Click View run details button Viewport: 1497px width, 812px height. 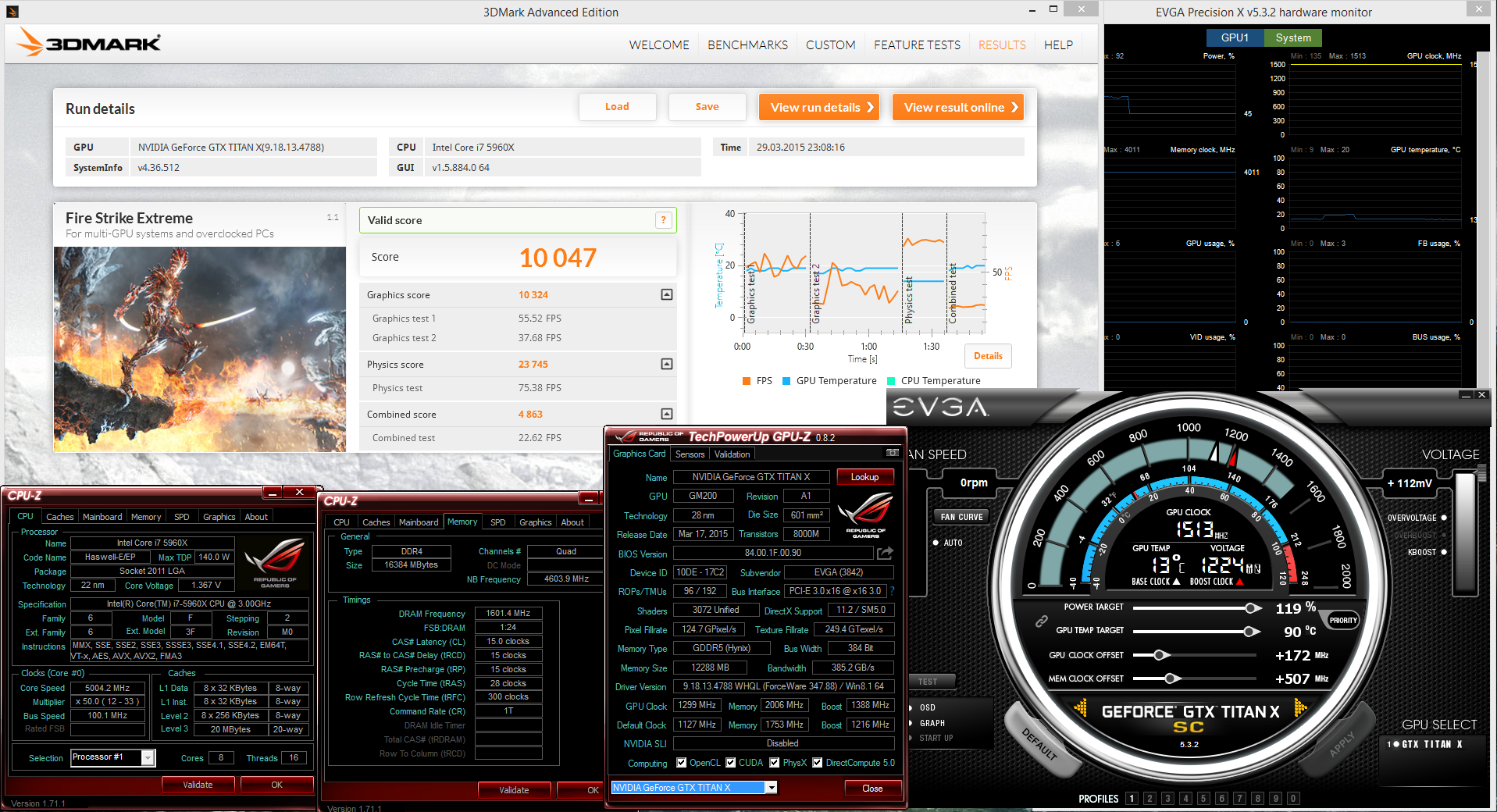[x=819, y=108]
